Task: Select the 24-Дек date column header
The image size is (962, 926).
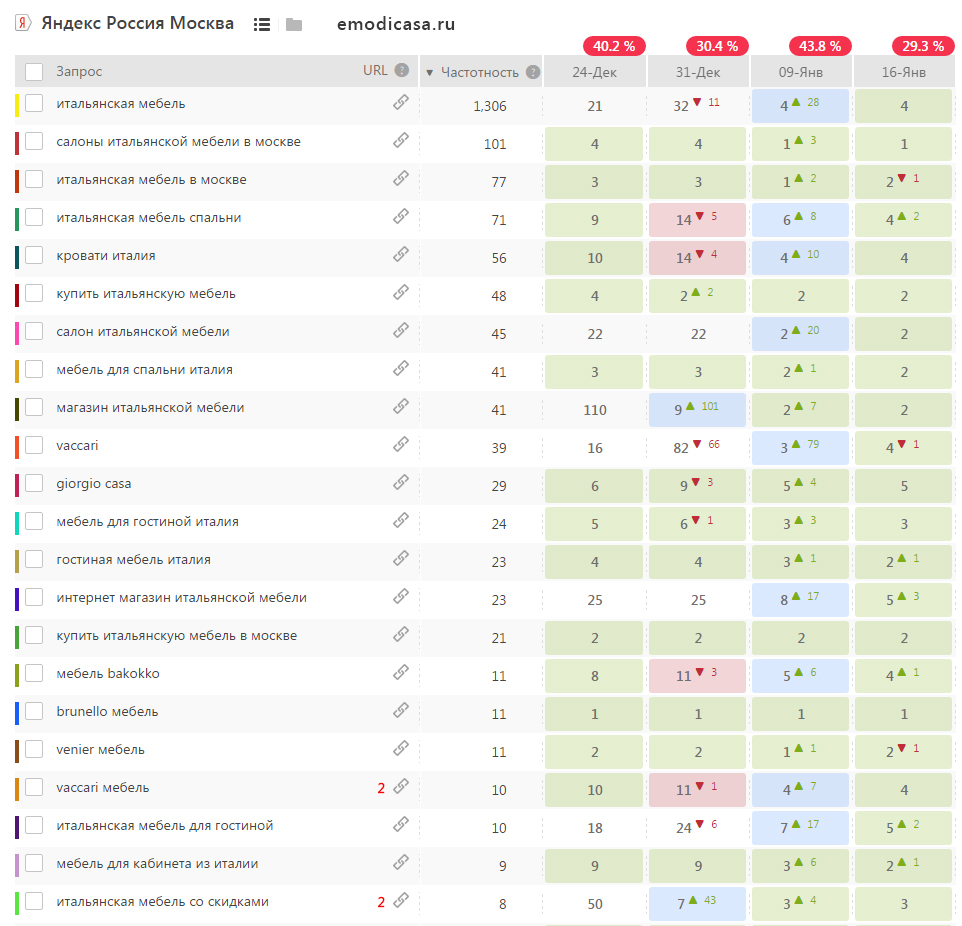Action: point(595,72)
